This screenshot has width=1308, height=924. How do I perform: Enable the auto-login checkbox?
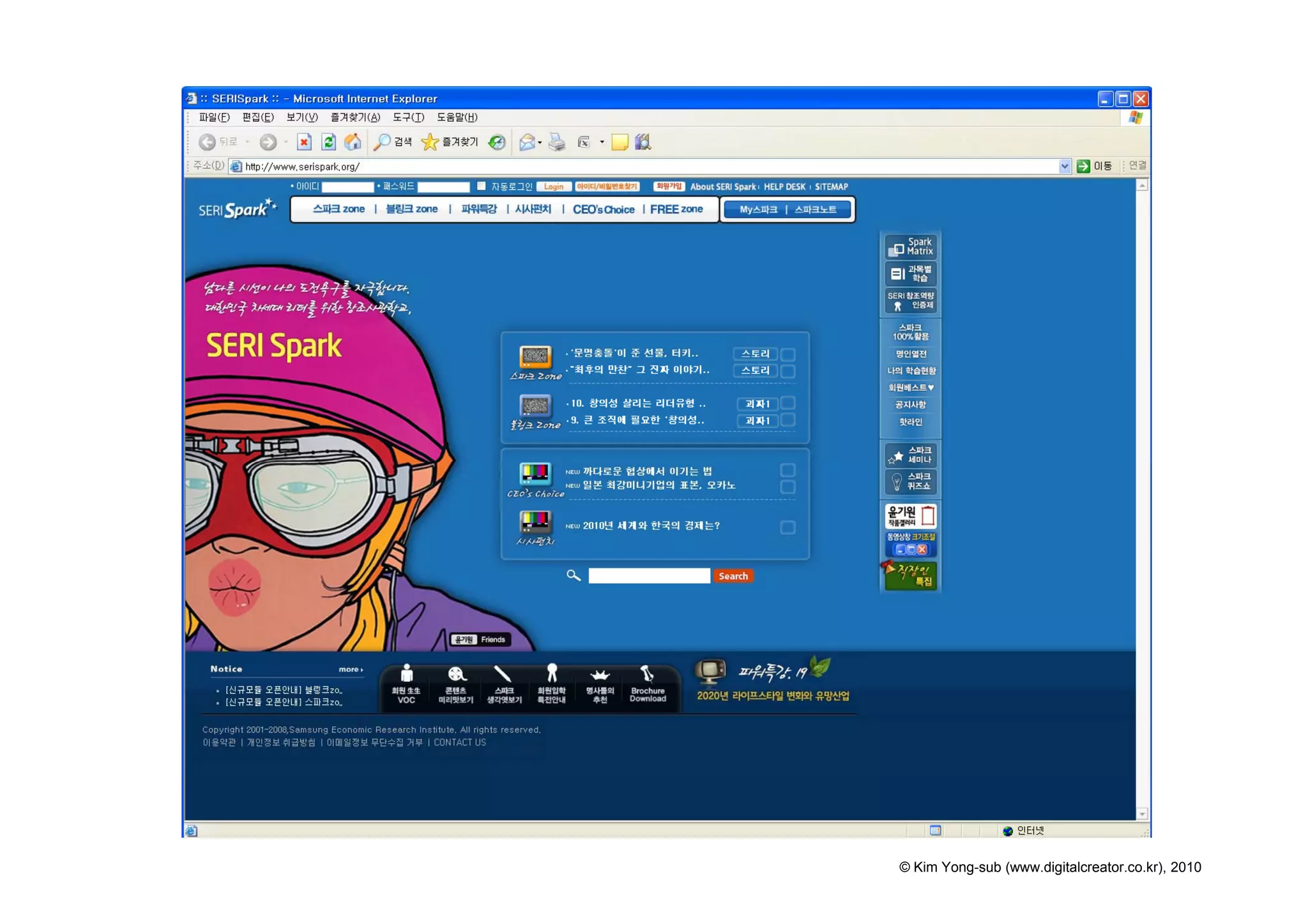tap(482, 186)
